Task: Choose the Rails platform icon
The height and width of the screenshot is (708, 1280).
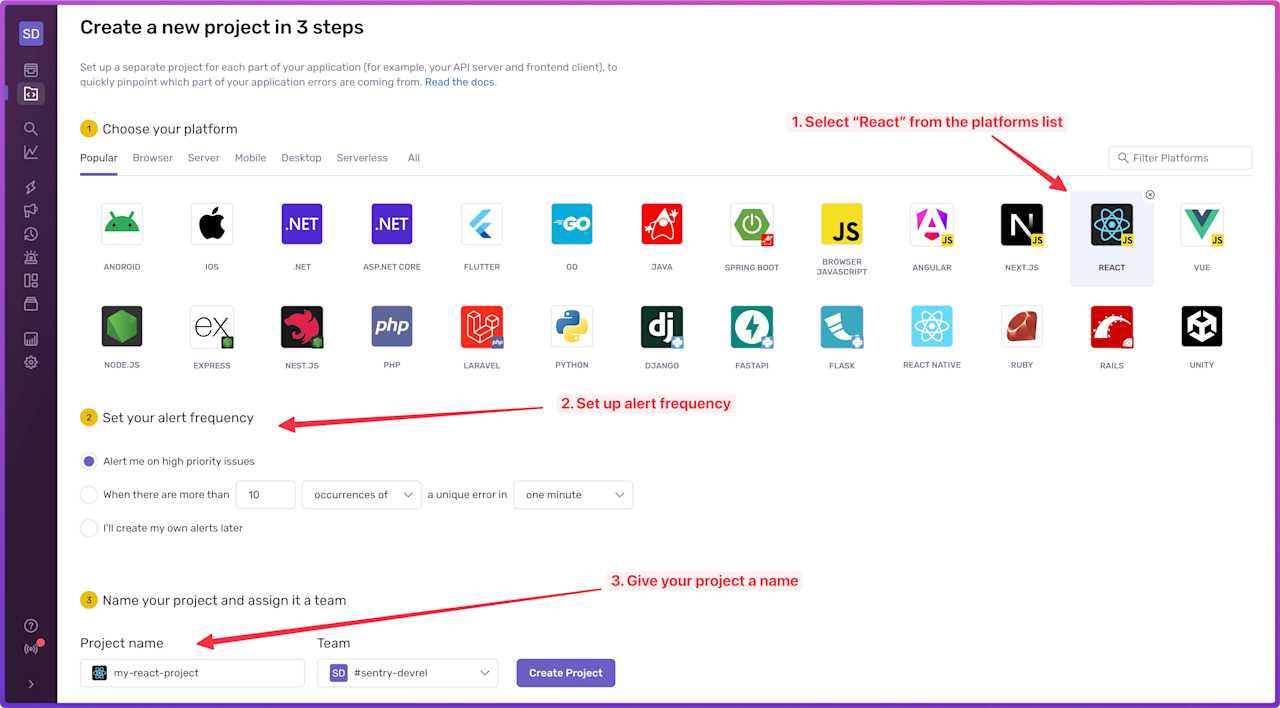Action: (1112, 326)
